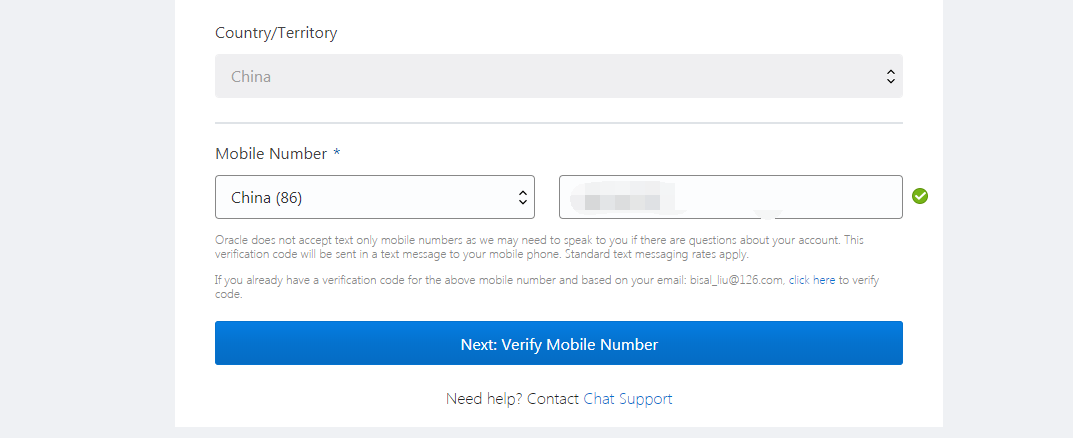Click the blue required asterisk by Mobile Number
The width and height of the screenshot is (1073, 438).
tap(337, 154)
